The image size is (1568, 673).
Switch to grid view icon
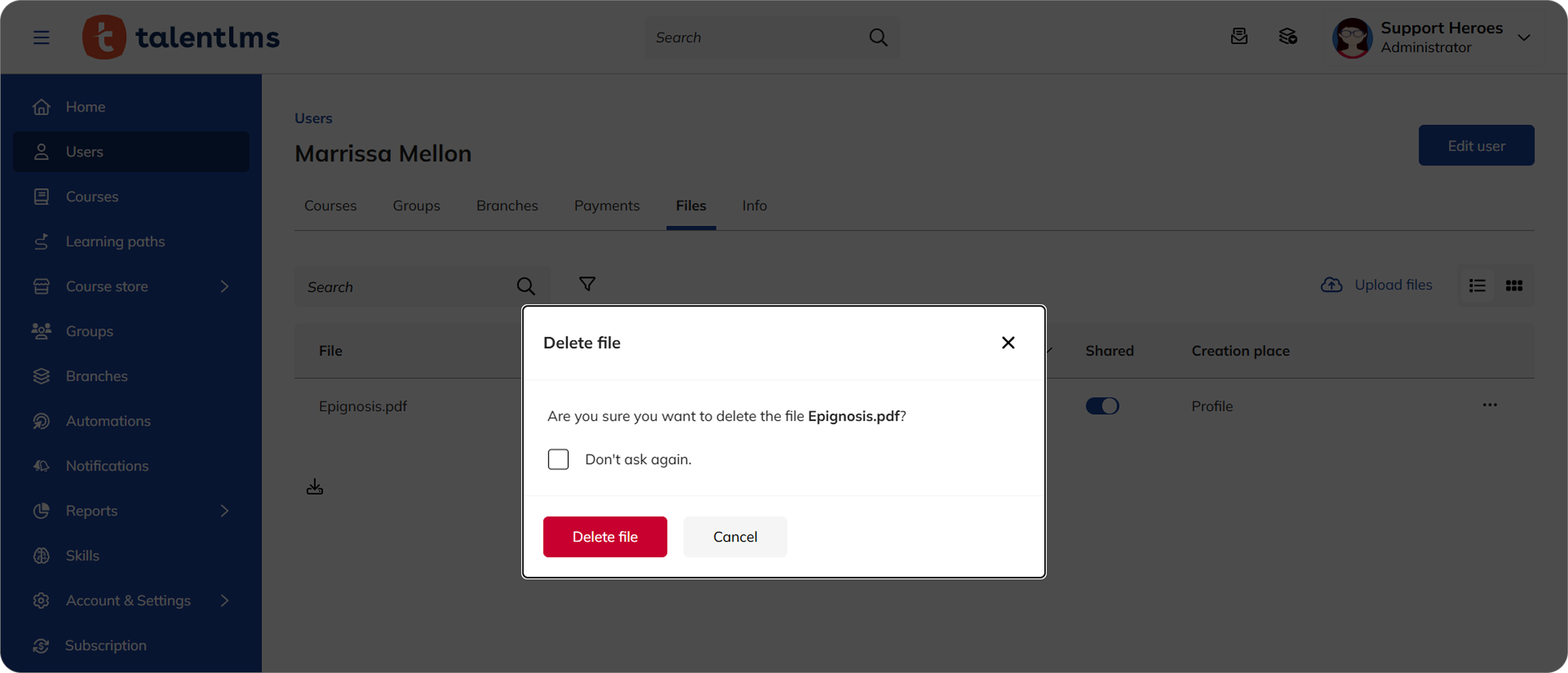coord(1514,286)
